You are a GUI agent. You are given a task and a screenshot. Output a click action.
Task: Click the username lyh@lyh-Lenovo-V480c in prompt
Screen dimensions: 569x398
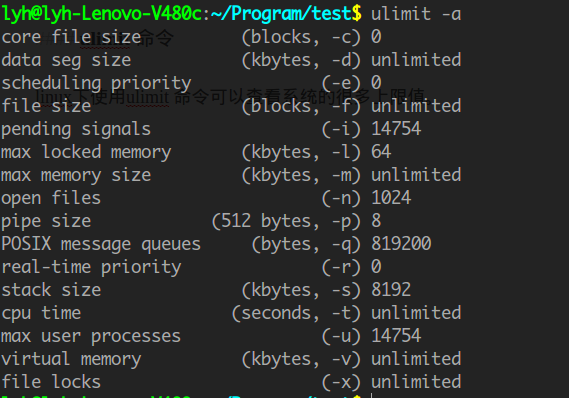click(102, 14)
